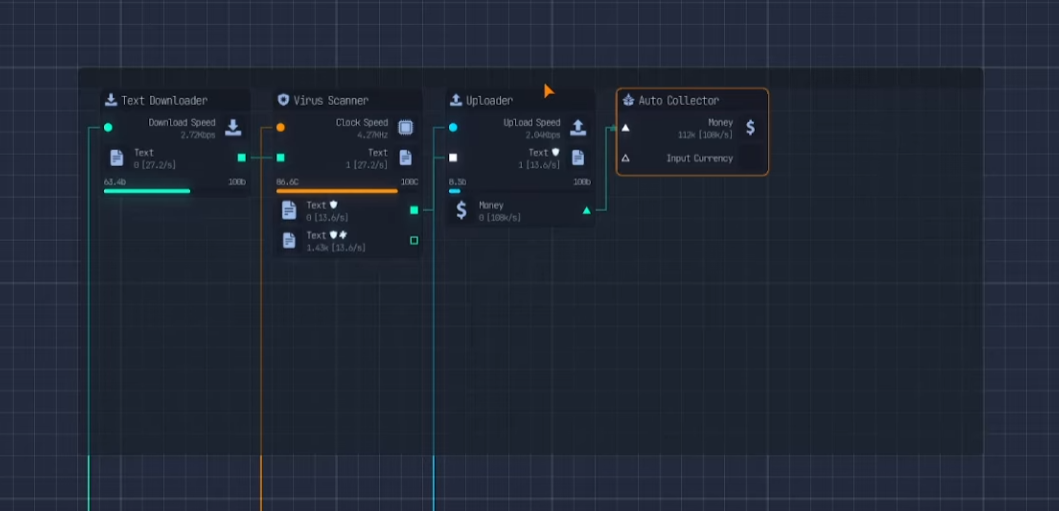Click the dollar icon in Auto Collector
1059x511 pixels.
coord(750,127)
